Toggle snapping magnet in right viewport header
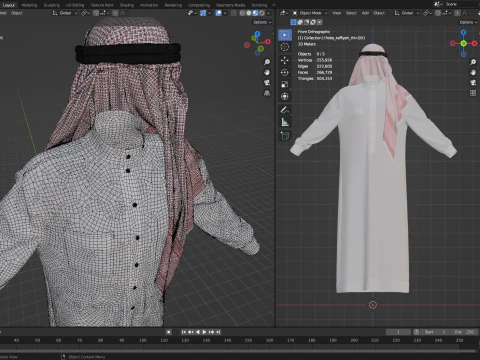Screen dimensions: 480x360 (438, 13)
